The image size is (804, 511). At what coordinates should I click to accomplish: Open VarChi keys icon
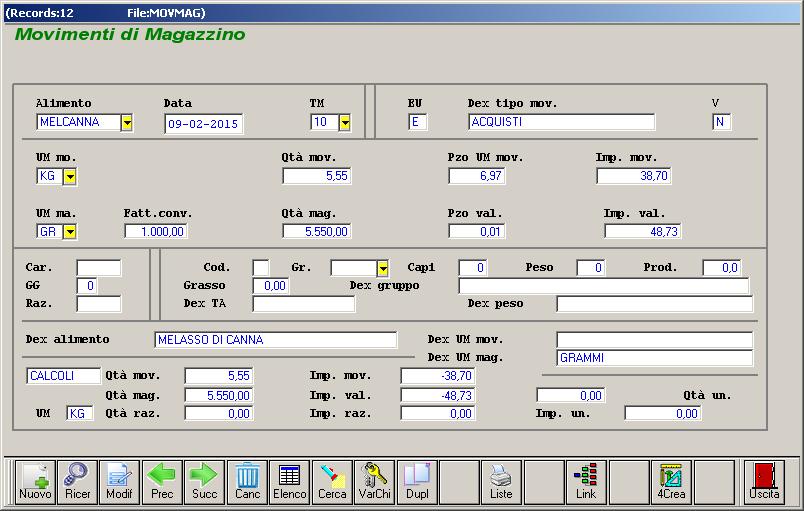click(x=374, y=482)
